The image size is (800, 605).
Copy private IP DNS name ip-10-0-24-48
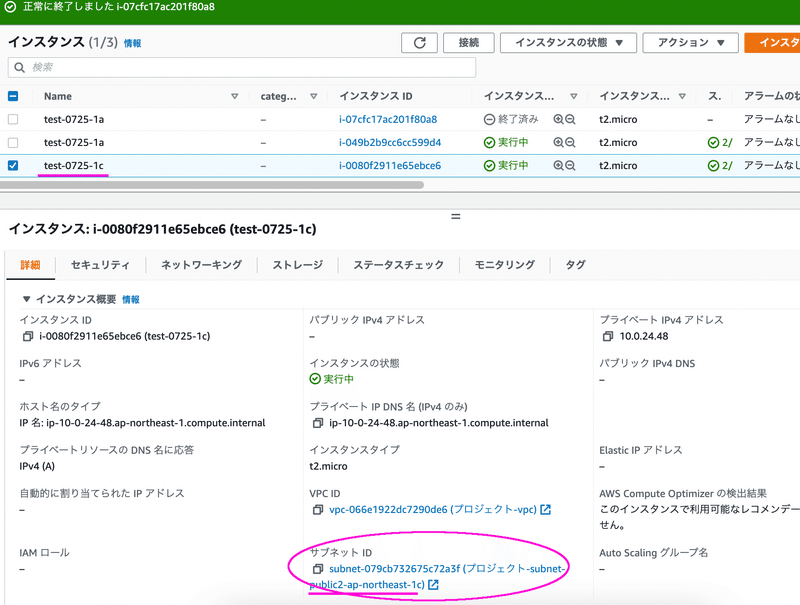click(x=318, y=423)
